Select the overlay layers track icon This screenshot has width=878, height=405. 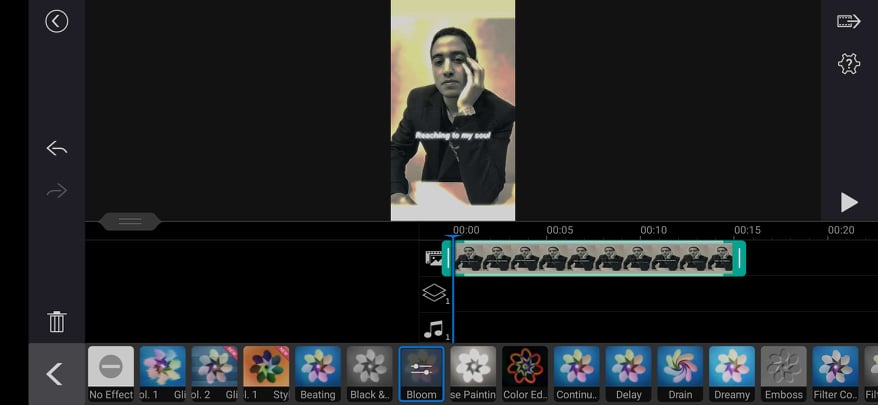(435, 294)
